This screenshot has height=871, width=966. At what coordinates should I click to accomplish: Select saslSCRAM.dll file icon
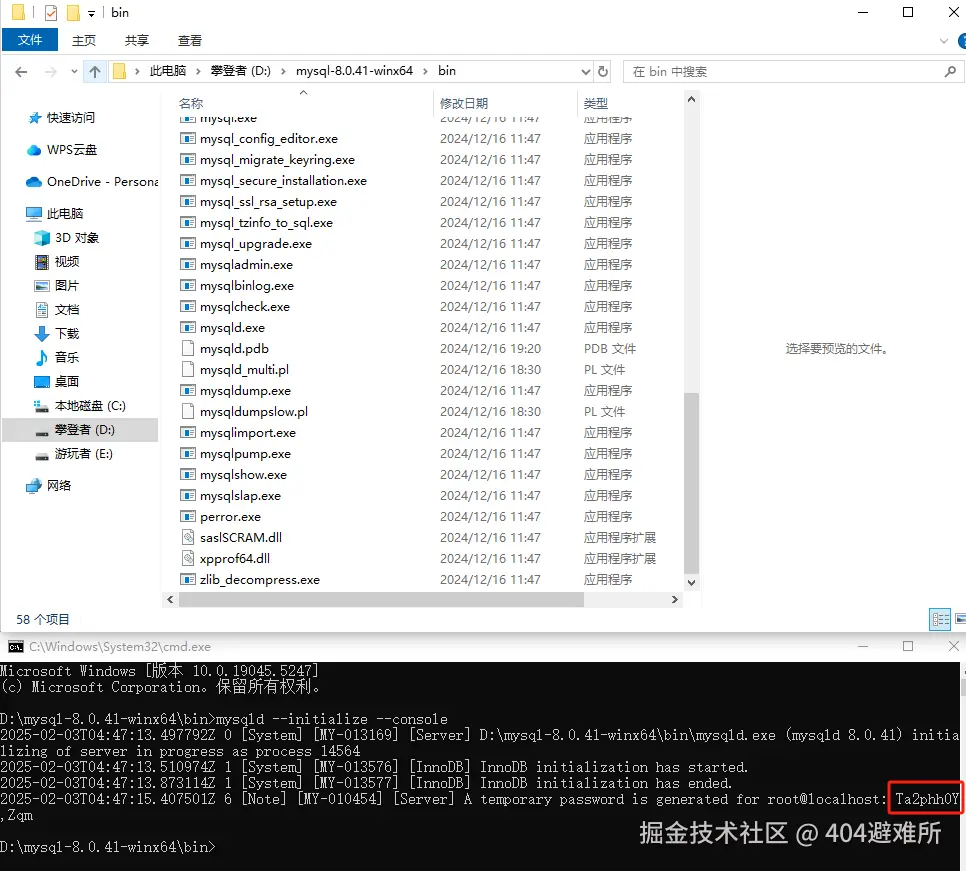tap(188, 537)
